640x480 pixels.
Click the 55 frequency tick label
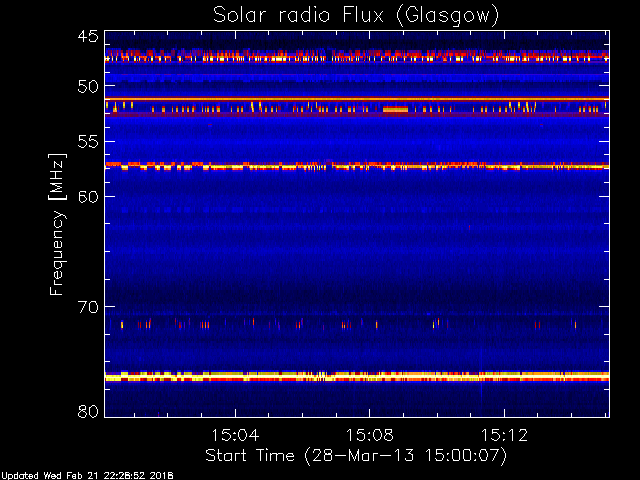pos(88,142)
